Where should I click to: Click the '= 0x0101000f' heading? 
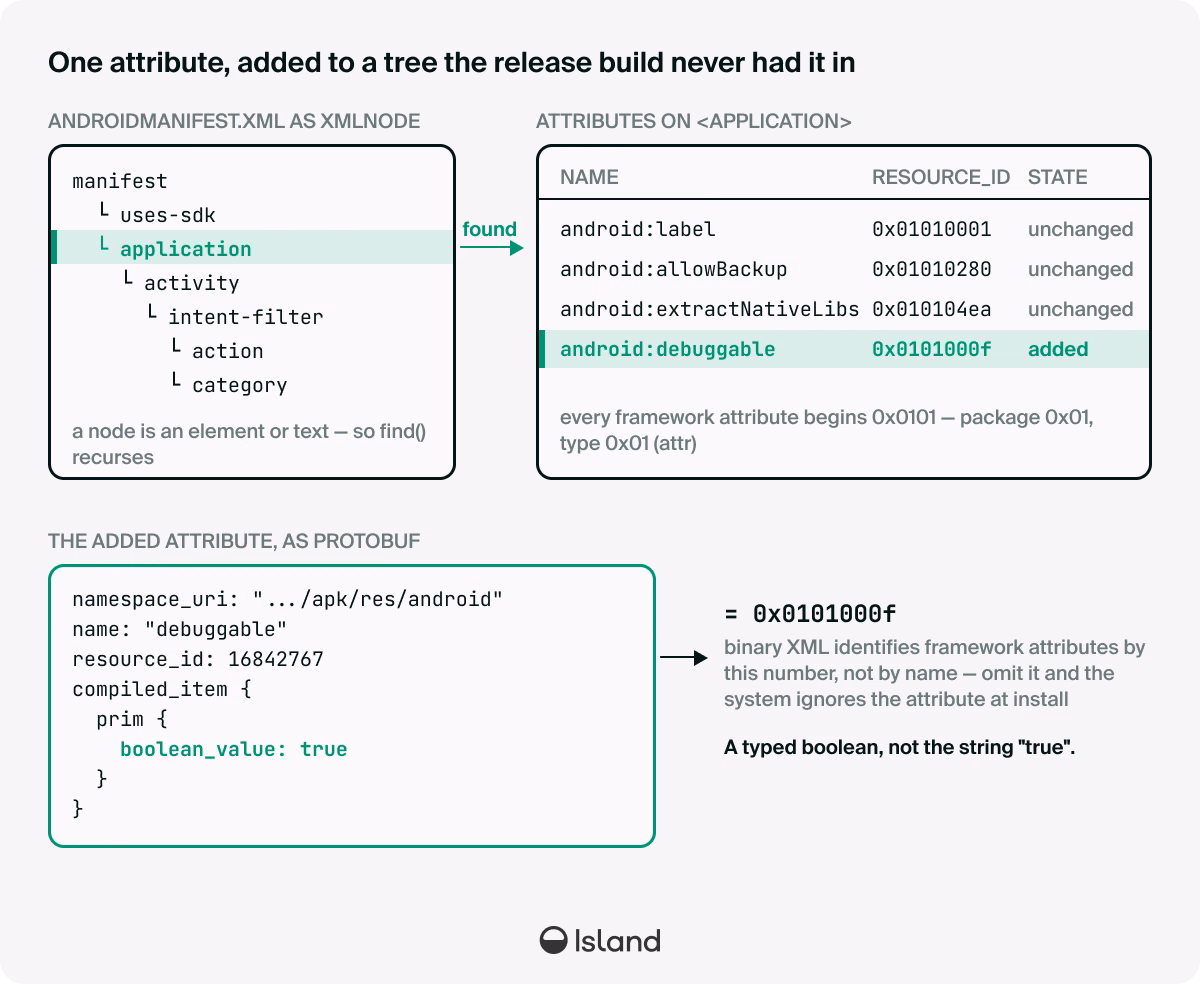pos(810,613)
